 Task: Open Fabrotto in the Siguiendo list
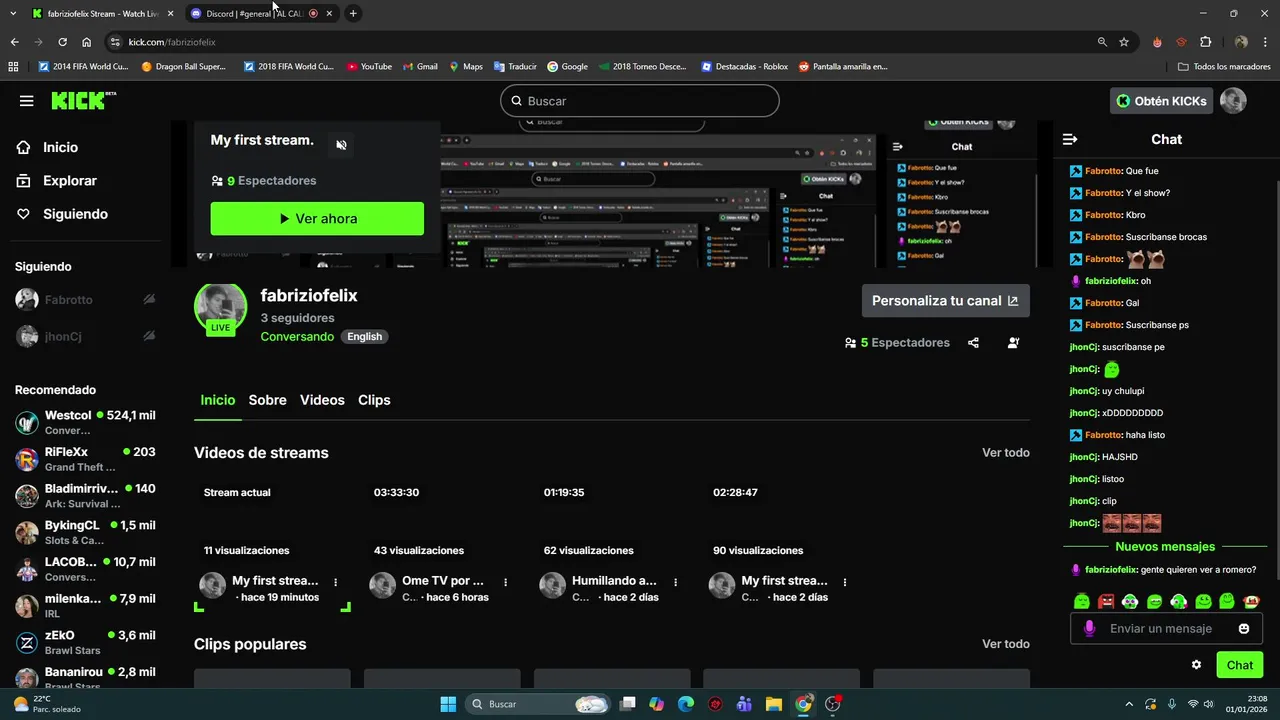[85, 299]
